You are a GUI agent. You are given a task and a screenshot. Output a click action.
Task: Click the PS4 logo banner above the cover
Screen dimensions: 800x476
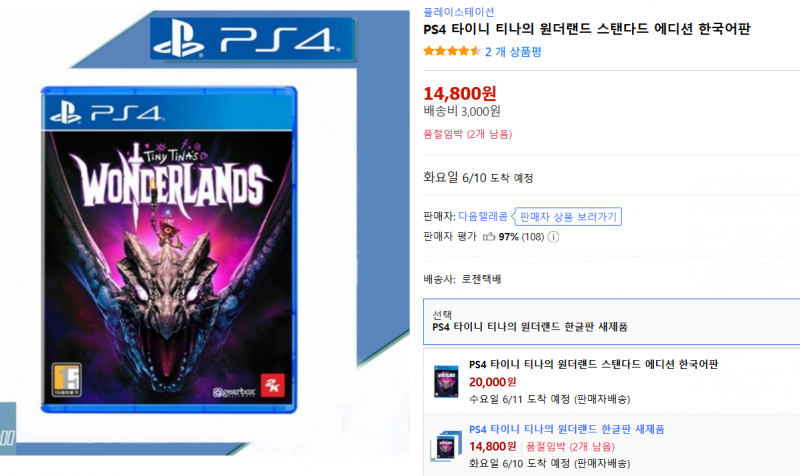(253, 39)
